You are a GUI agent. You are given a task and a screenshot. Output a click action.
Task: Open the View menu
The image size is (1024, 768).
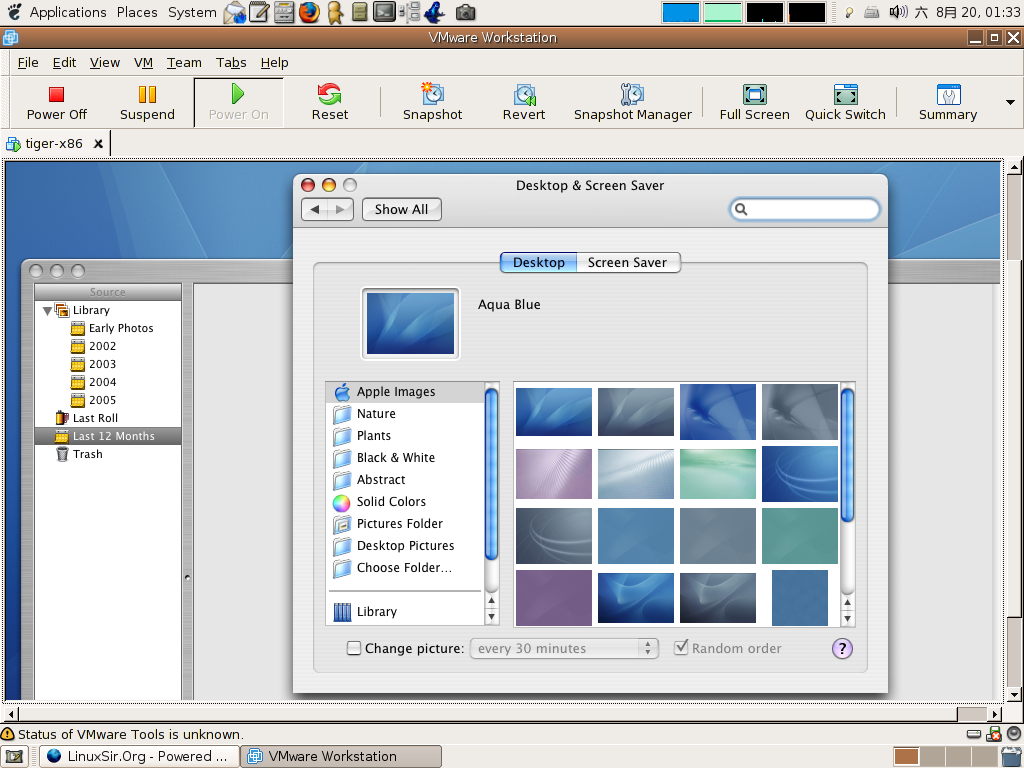(x=104, y=63)
